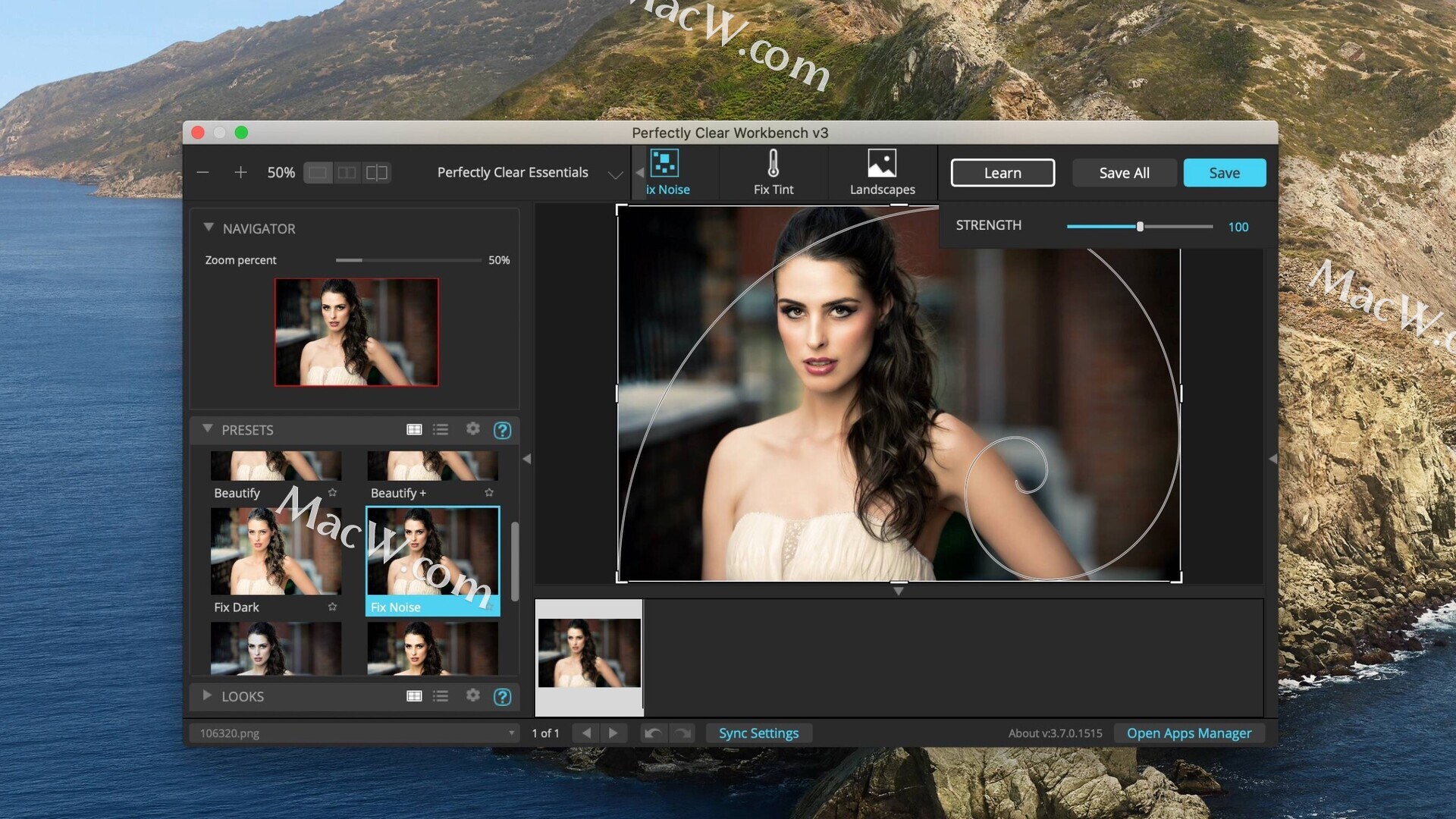
Task: Click Sync Settings button
Action: click(758, 733)
